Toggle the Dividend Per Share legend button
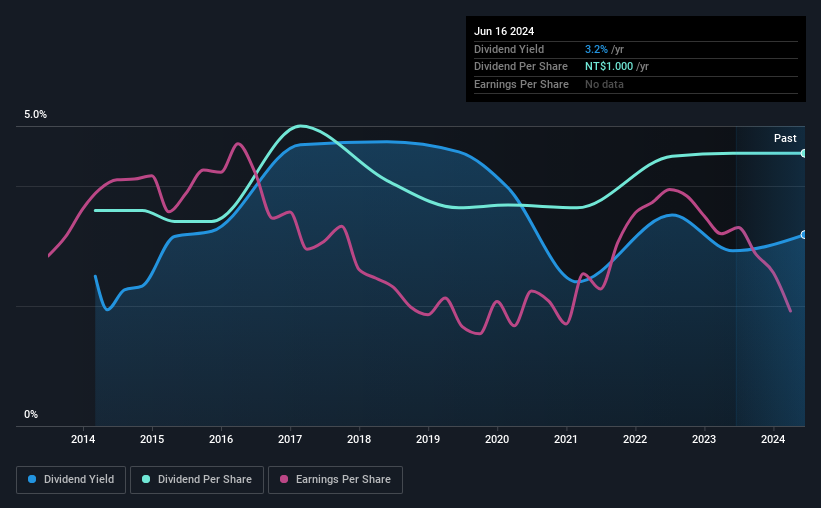 [x=197, y=480]
